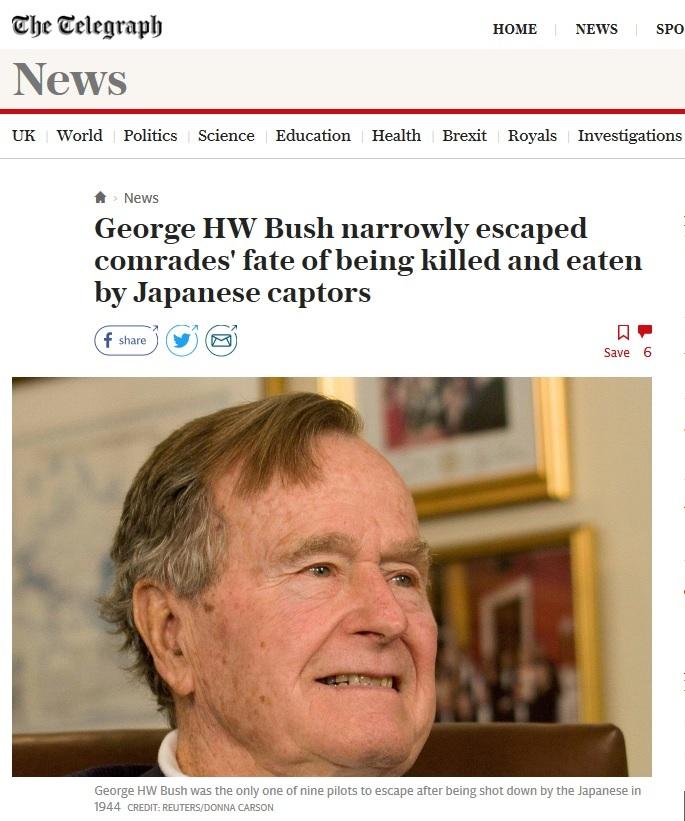The image size is (685, 821).
Task: Save the article with bookmark icon
Action: [623, 332]
